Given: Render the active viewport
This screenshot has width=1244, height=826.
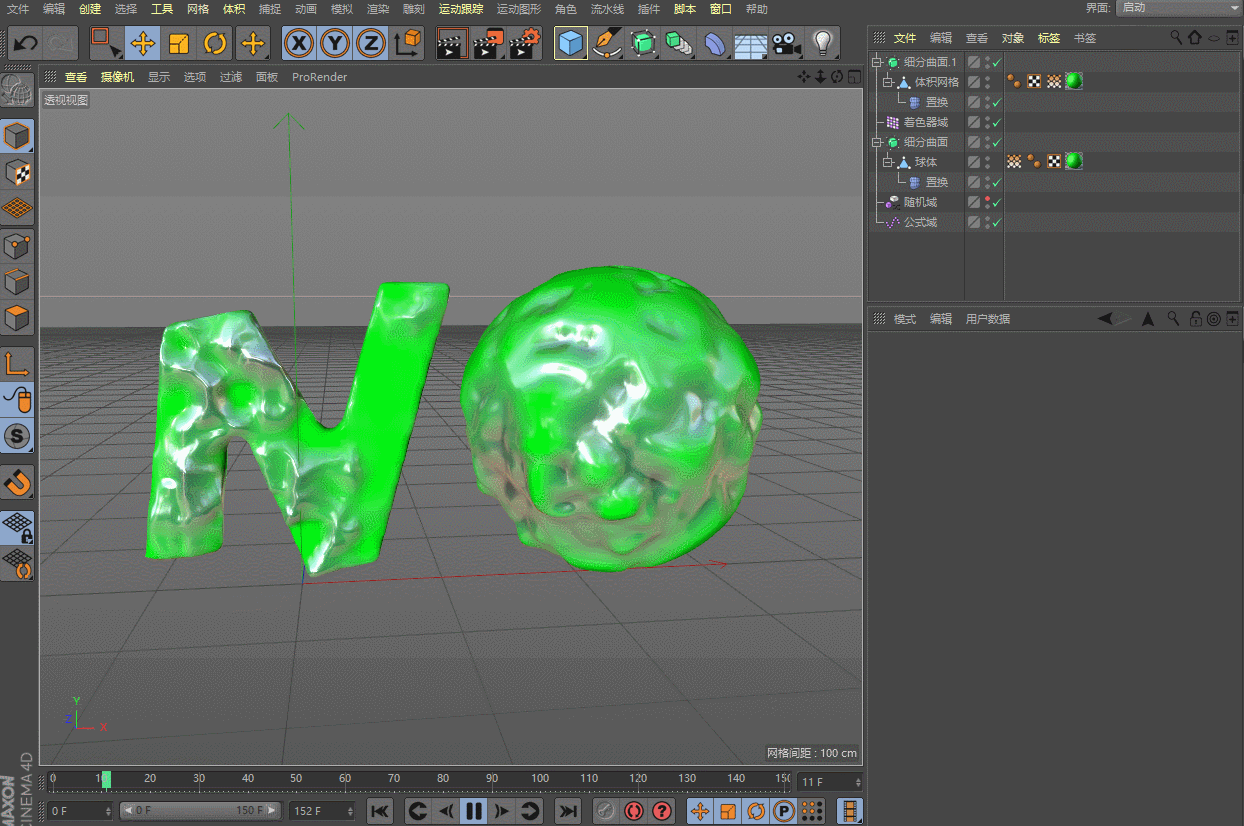Looking at the screenshot, I should (x=451, y=44).
